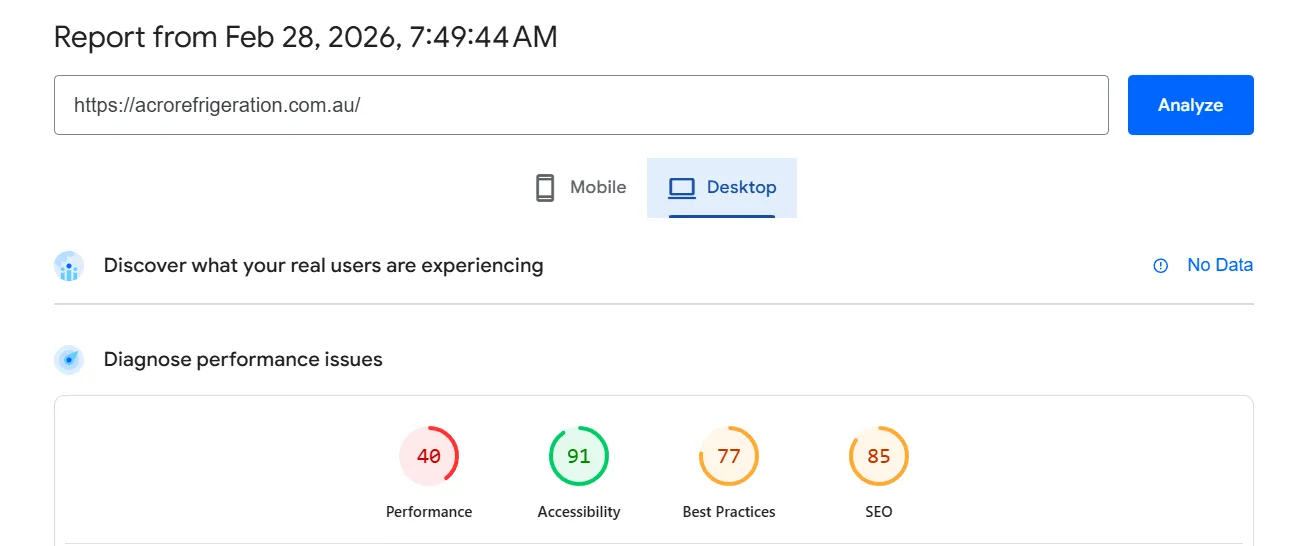
Task: Focus the URL input field
Action: 581,105
